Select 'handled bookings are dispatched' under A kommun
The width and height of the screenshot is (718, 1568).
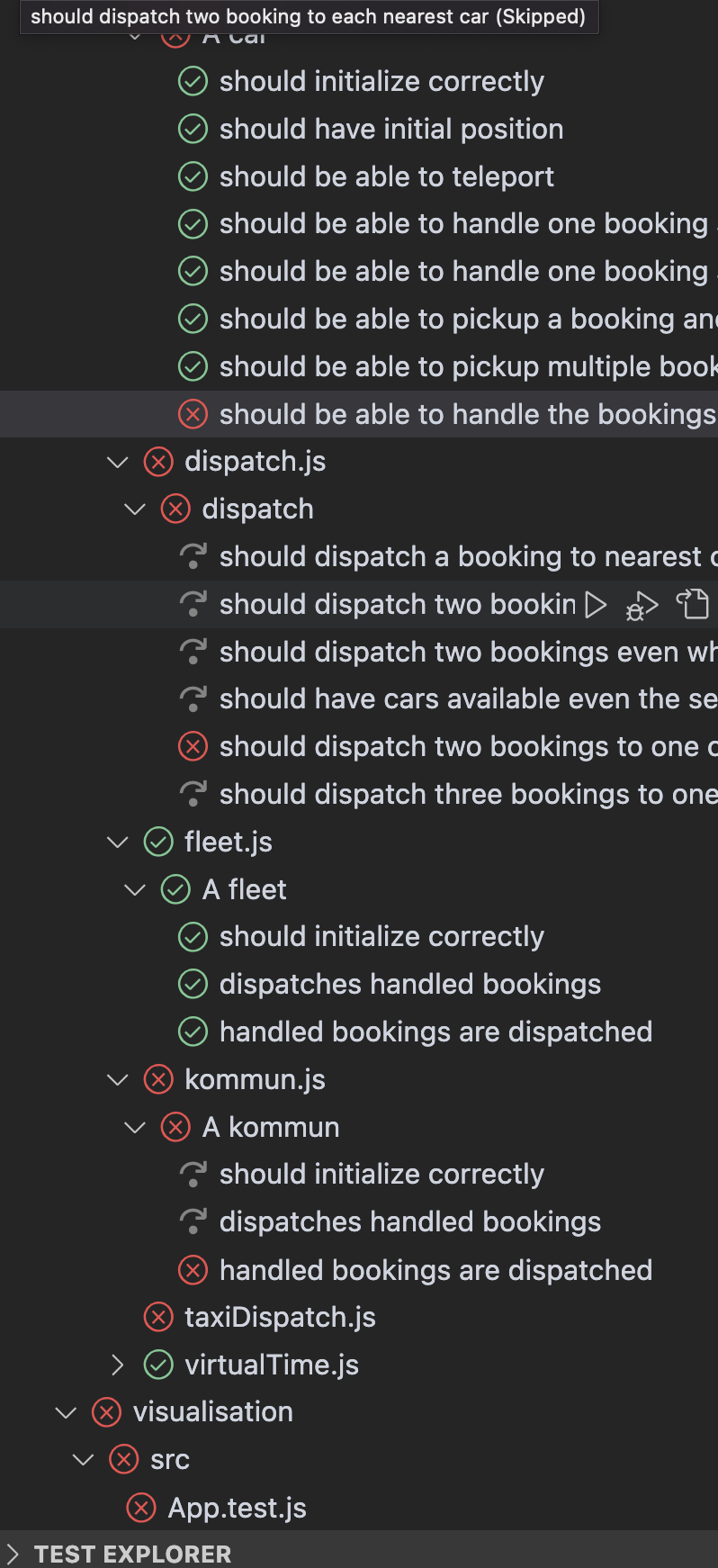pos(436,1270)
